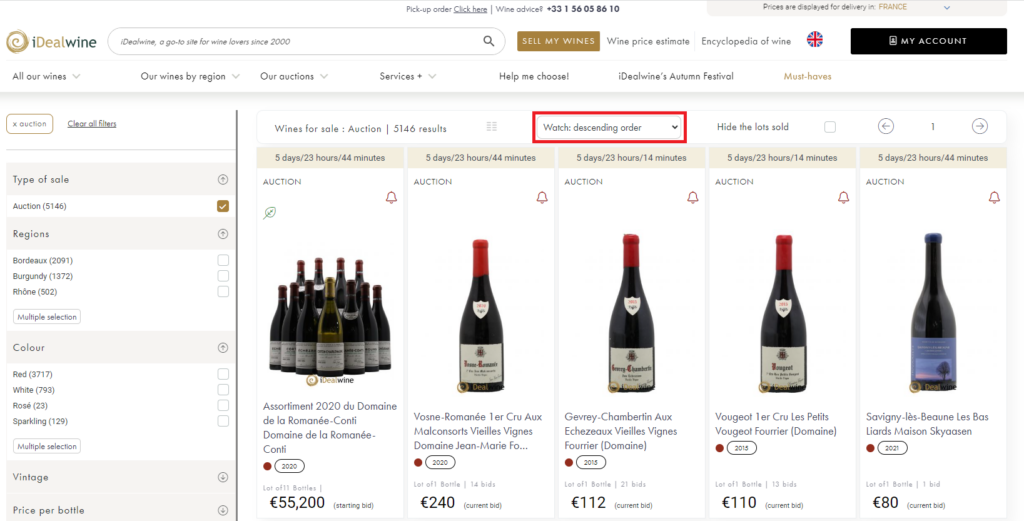Check the Bordeaux region checkbox
Viewport: 1024px width, 521px height.
pos(223,260)
